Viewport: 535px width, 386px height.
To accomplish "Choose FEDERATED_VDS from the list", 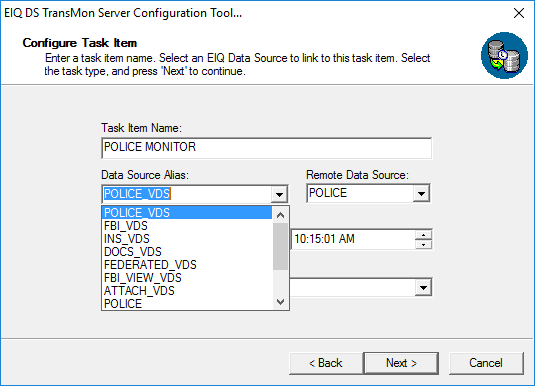I will point(187,265).
